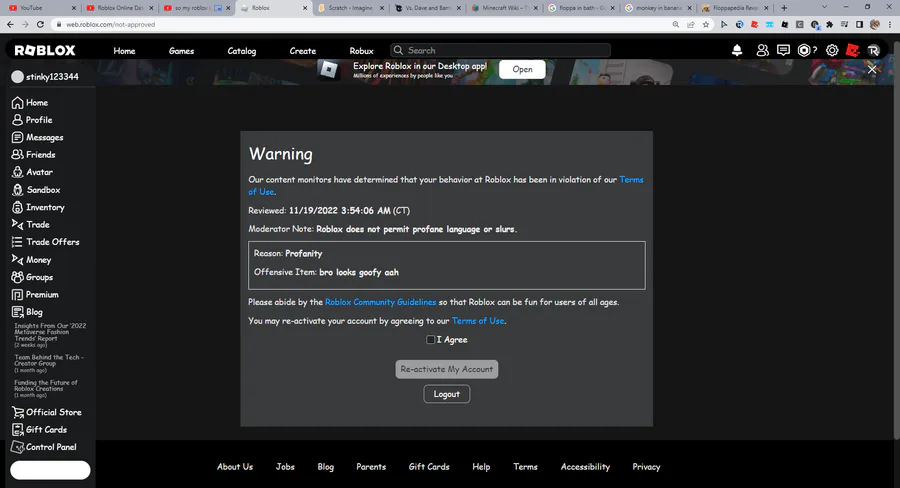Open the desktop app via Open button
Image resolution: width=900 pixels, height=488 pixels.
(522, 69)
